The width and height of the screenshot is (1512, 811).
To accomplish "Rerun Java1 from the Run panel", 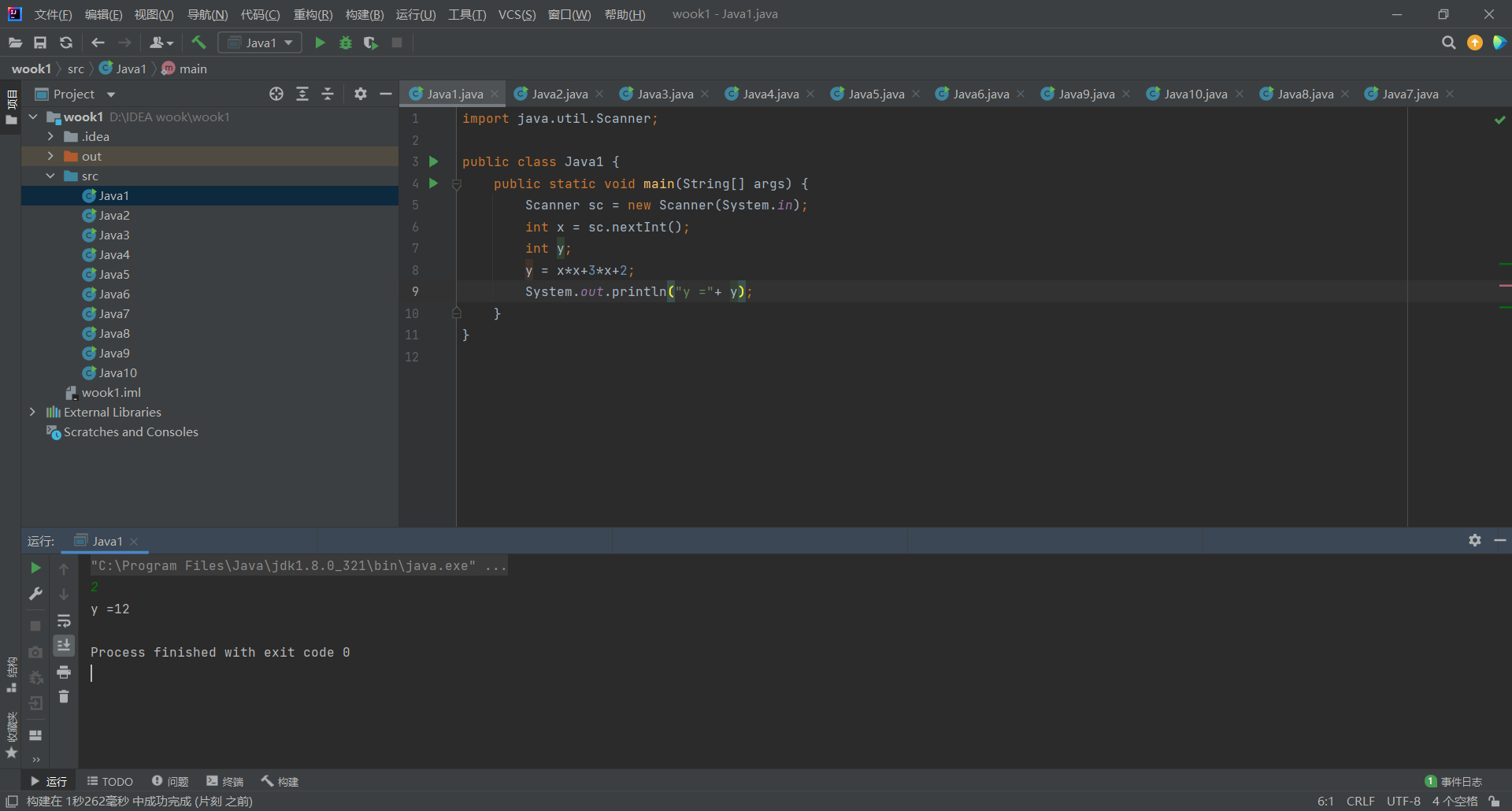I will point(35,568).
